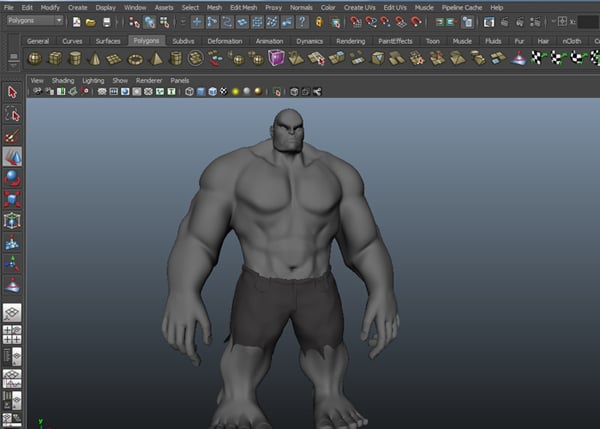The width and height of the screenshot is (600, 429).
Task: Switch to the Toon shelf tab
Action: point(433,41)
